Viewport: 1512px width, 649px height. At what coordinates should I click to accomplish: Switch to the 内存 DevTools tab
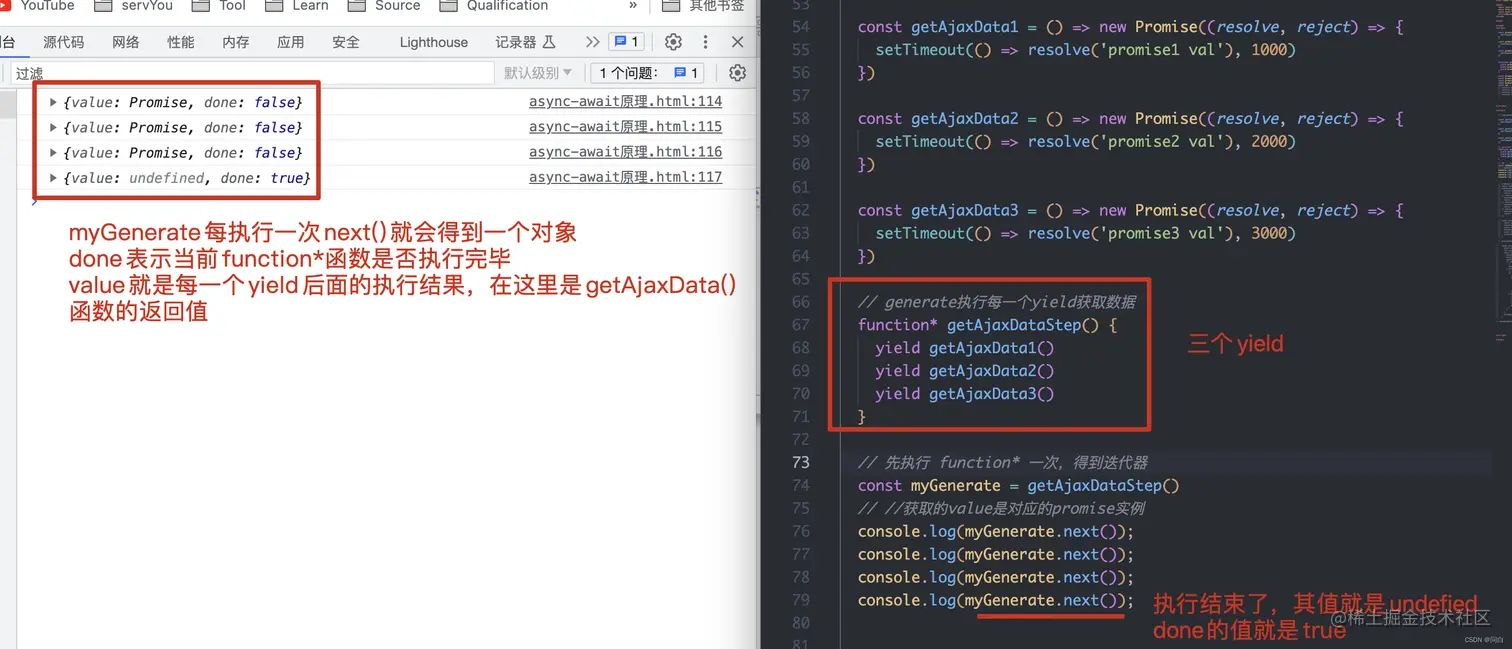click(x=236, y=42)
